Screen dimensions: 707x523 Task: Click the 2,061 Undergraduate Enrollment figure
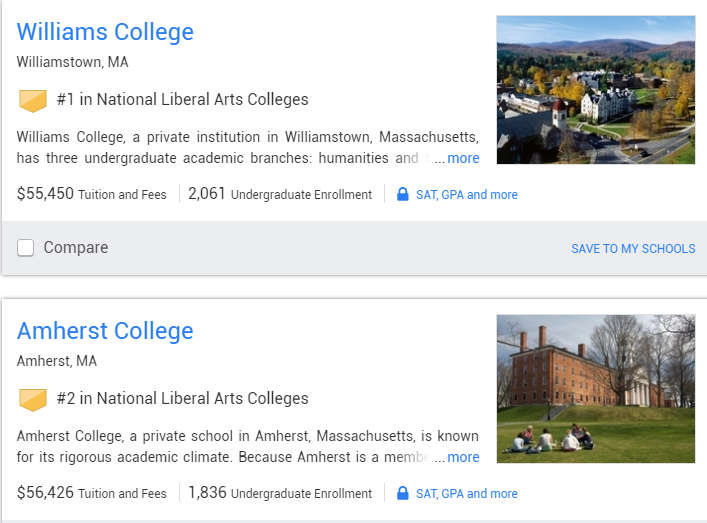click(x=207, y=194)
